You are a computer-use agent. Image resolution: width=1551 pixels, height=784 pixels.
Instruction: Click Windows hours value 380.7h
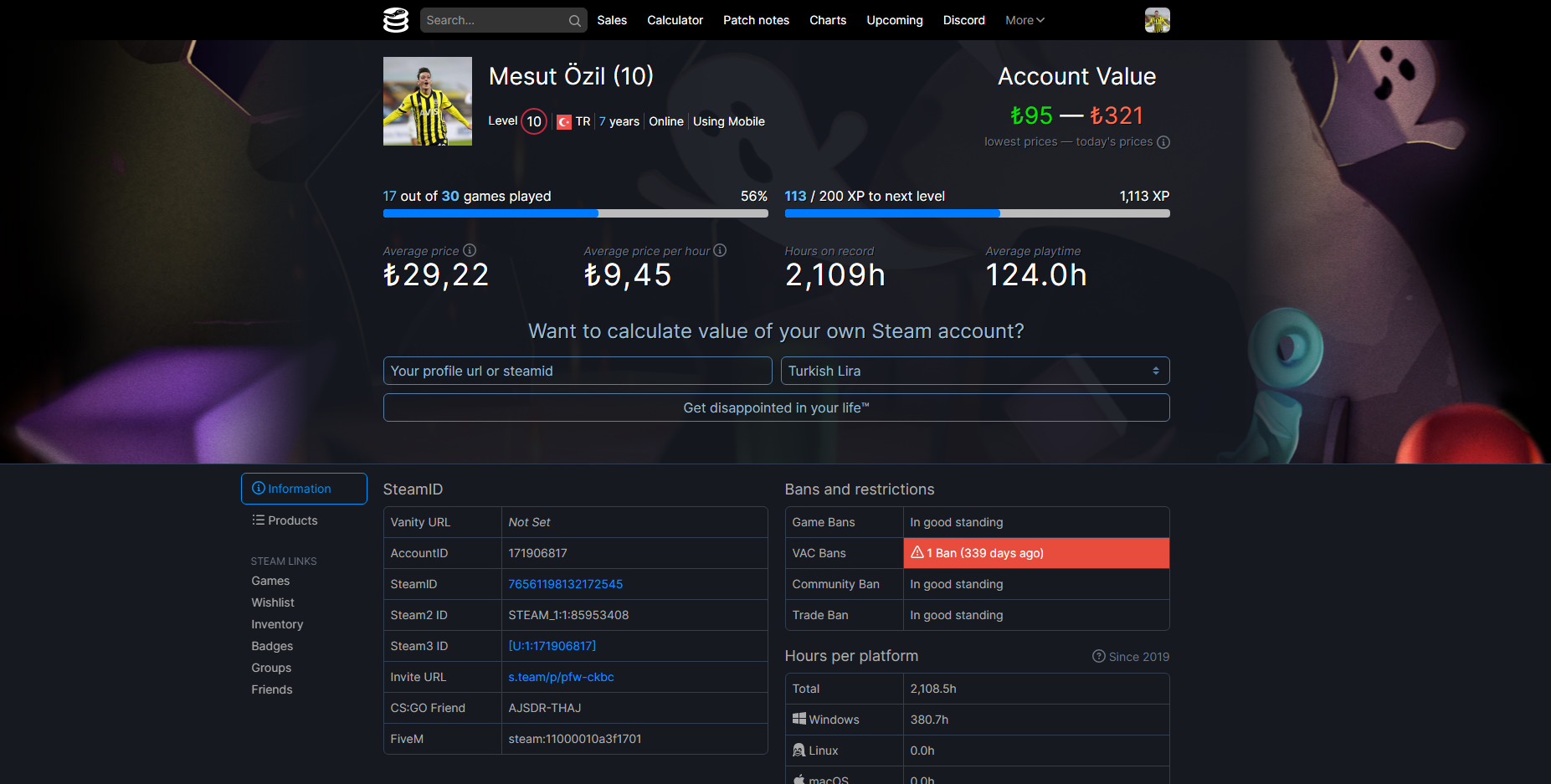929,720
